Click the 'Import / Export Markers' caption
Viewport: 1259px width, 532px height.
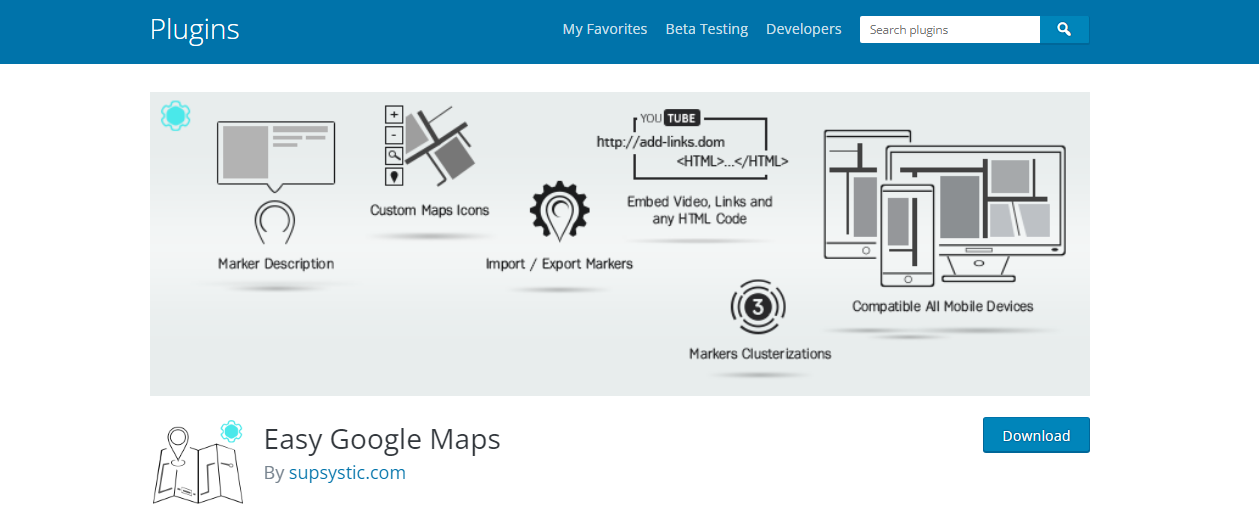(x=559, y=264)
